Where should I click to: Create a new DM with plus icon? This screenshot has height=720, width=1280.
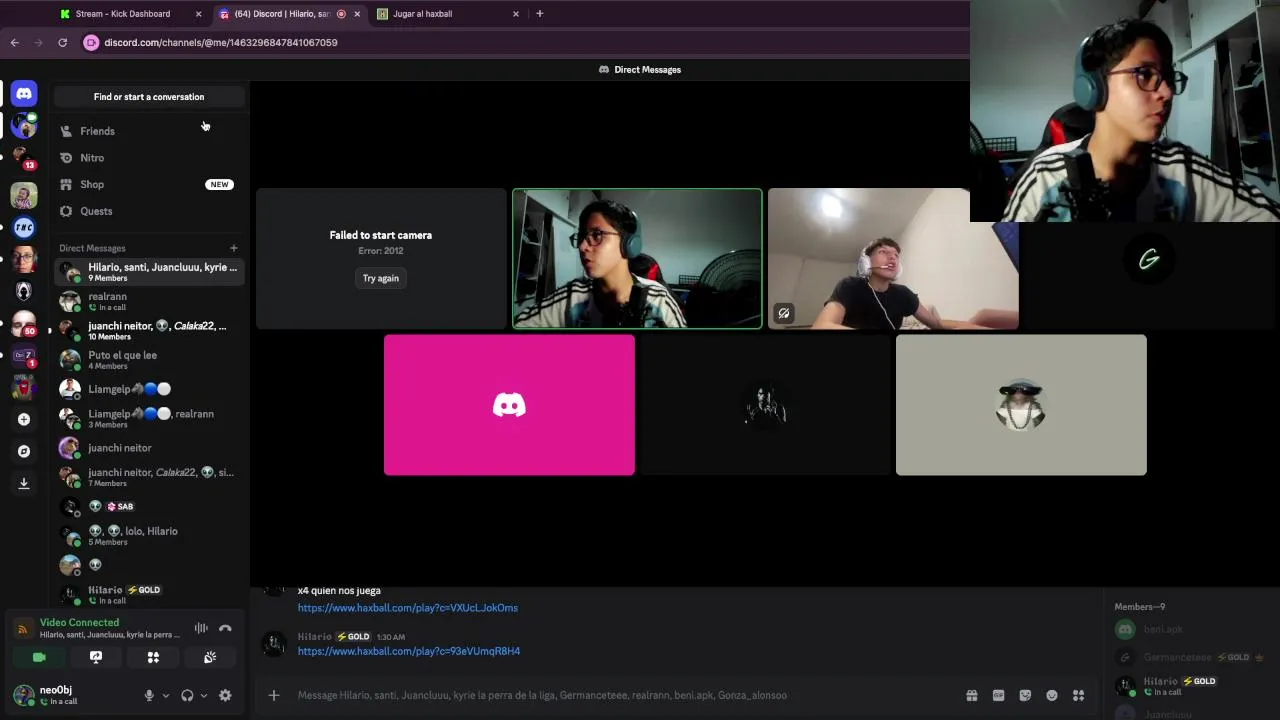(233, 248)
